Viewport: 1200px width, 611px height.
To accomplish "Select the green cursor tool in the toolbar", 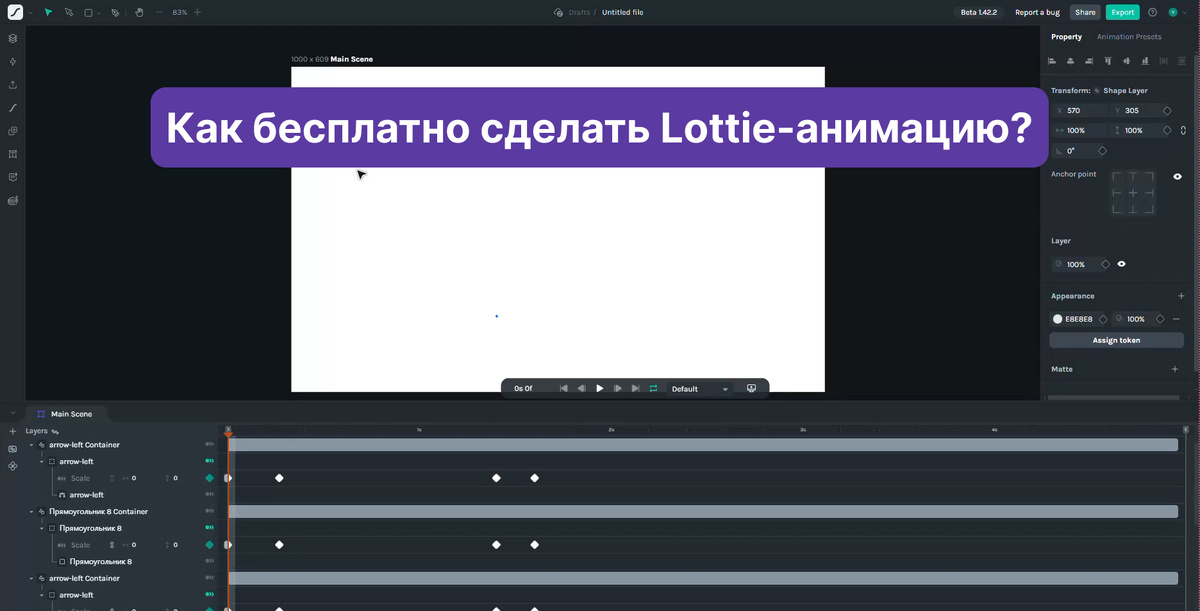I will tap(47, 12).
